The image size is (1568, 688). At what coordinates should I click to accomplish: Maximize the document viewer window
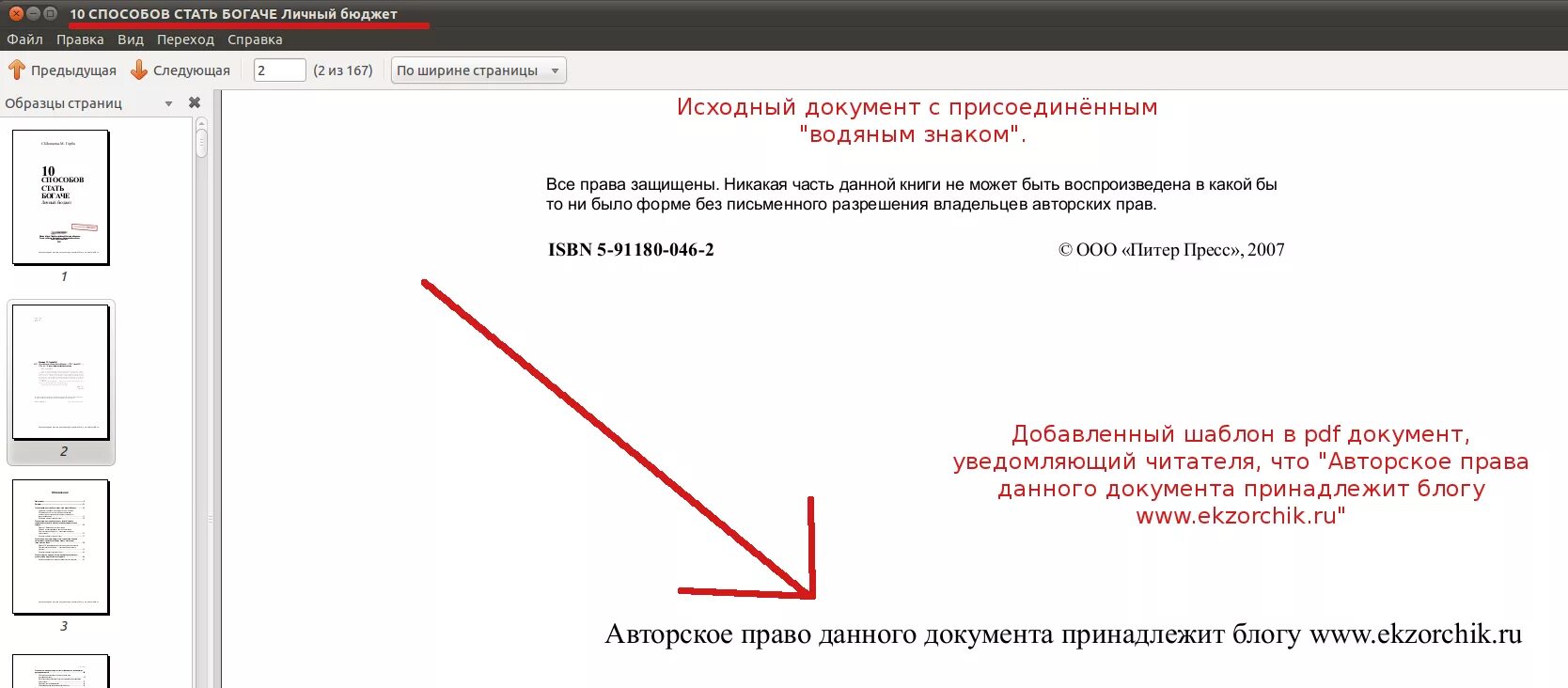point(50,13)
